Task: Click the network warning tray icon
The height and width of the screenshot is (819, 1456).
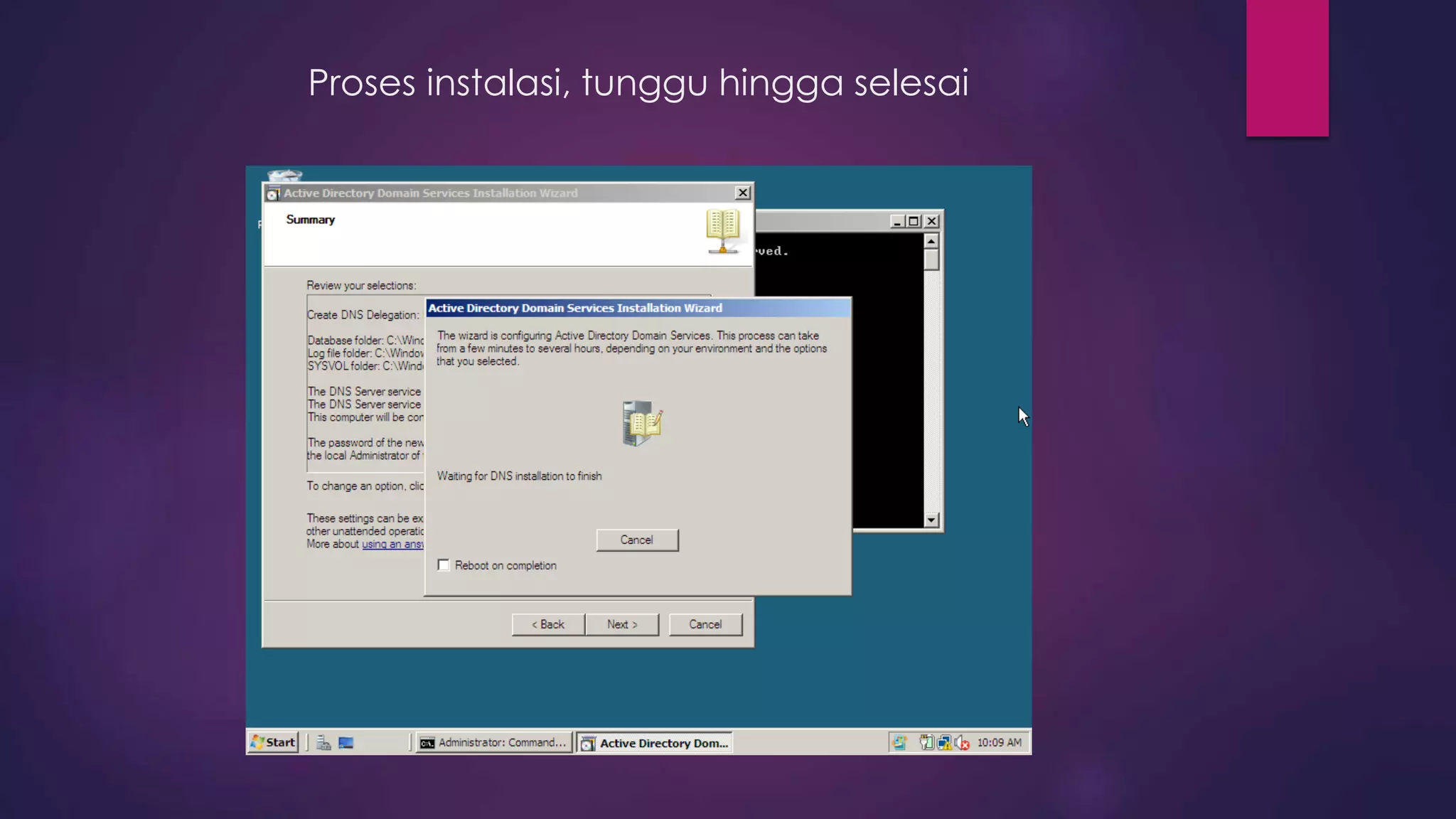Action: click(x=944, y=742)
